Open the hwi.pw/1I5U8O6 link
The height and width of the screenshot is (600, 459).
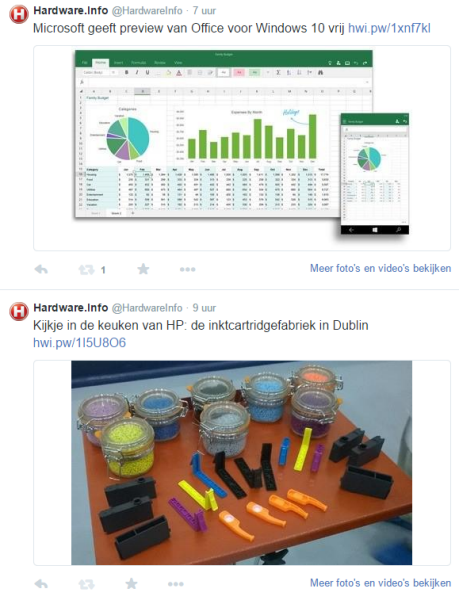click(79, 342)
